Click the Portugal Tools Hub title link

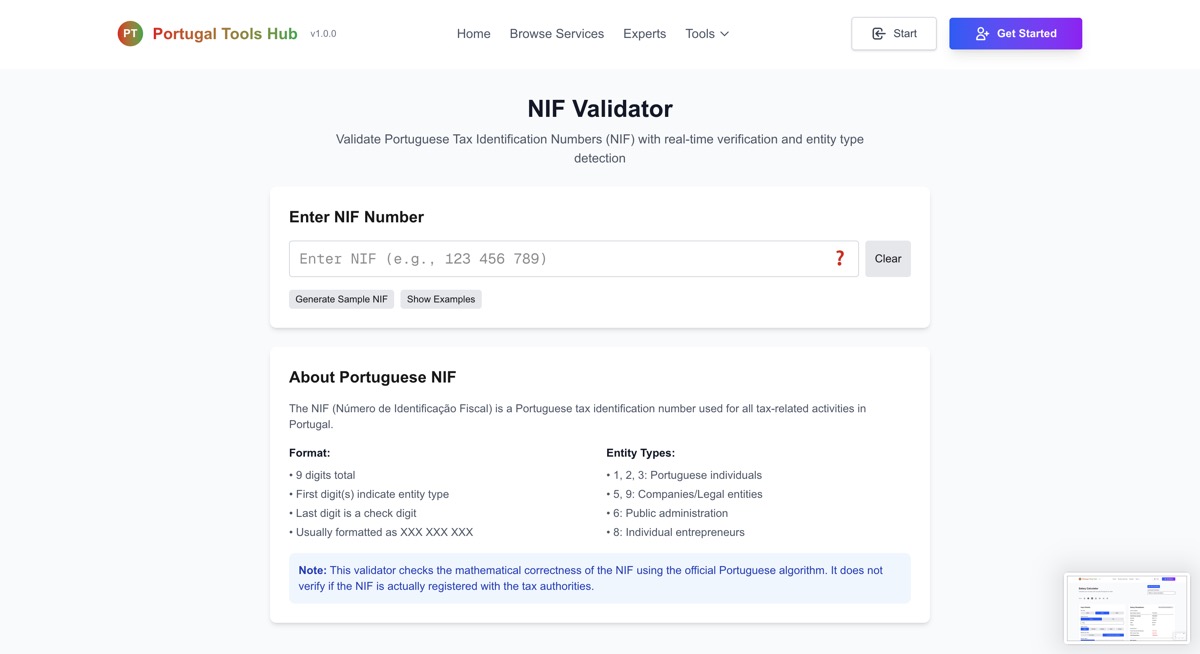point(225,34)
